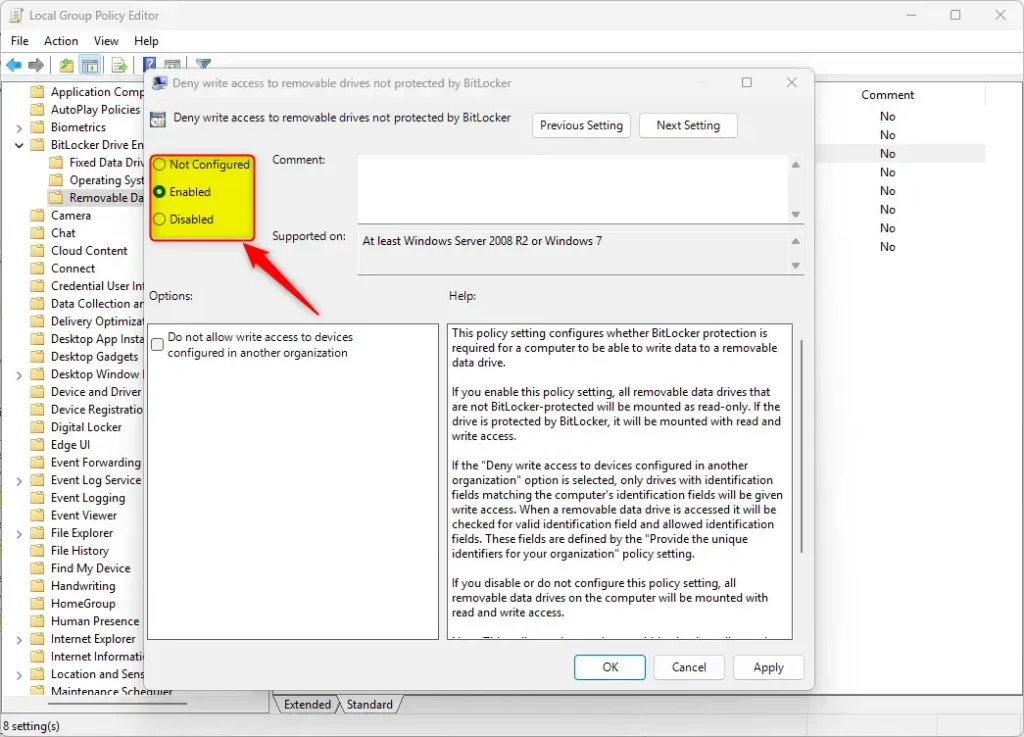The image size is (1024, 737).
Task: Select the Human Presence tree item
Action: pyautogui.click(x=95, y=620)
